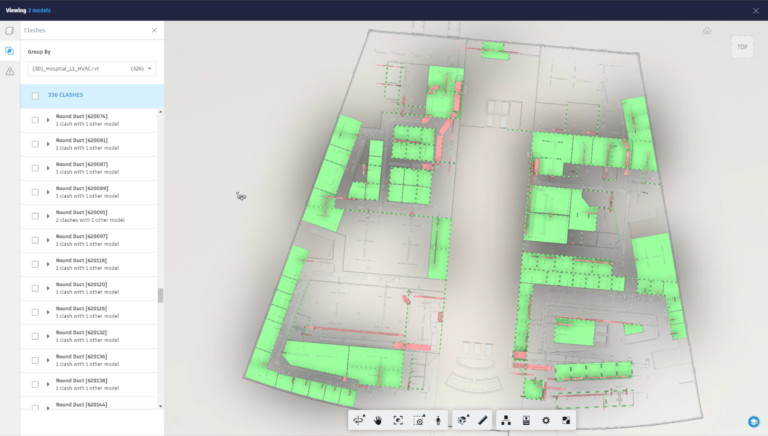Open the Section Analysis tool
This screenshot has width=768, height=436.
(463, 420)
